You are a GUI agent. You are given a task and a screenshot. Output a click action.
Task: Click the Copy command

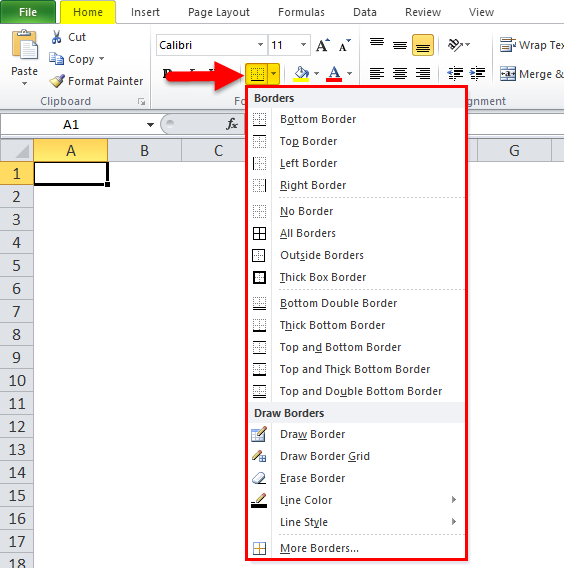(72, 59)
